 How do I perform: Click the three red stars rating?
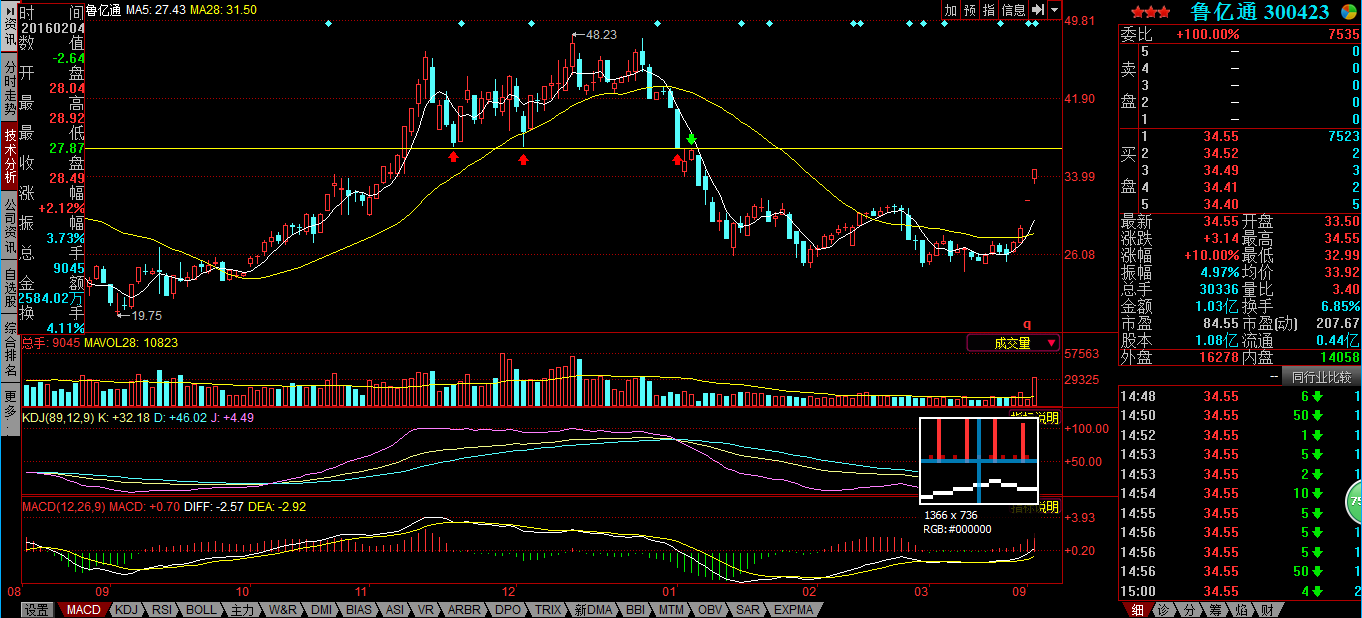tap(1150, 12)
